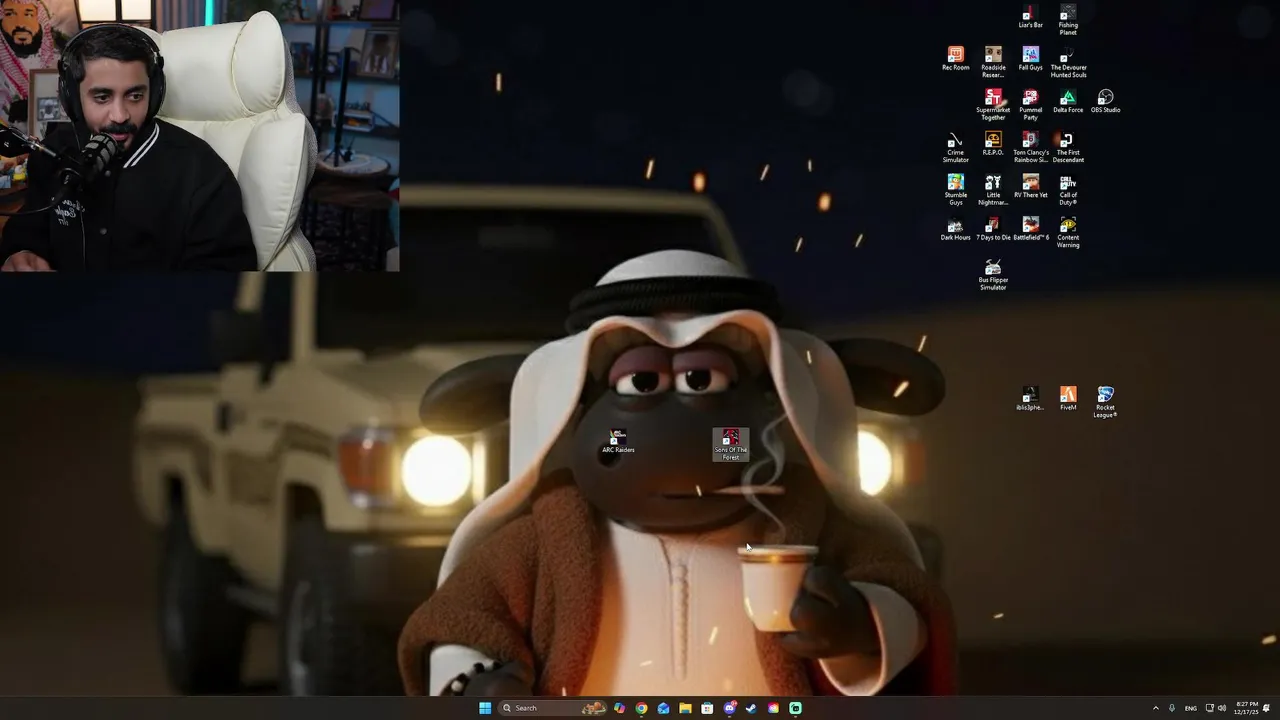Select the Crime Simulator icon
This screenshot has width=1280, height=720.
click(955, 147)
